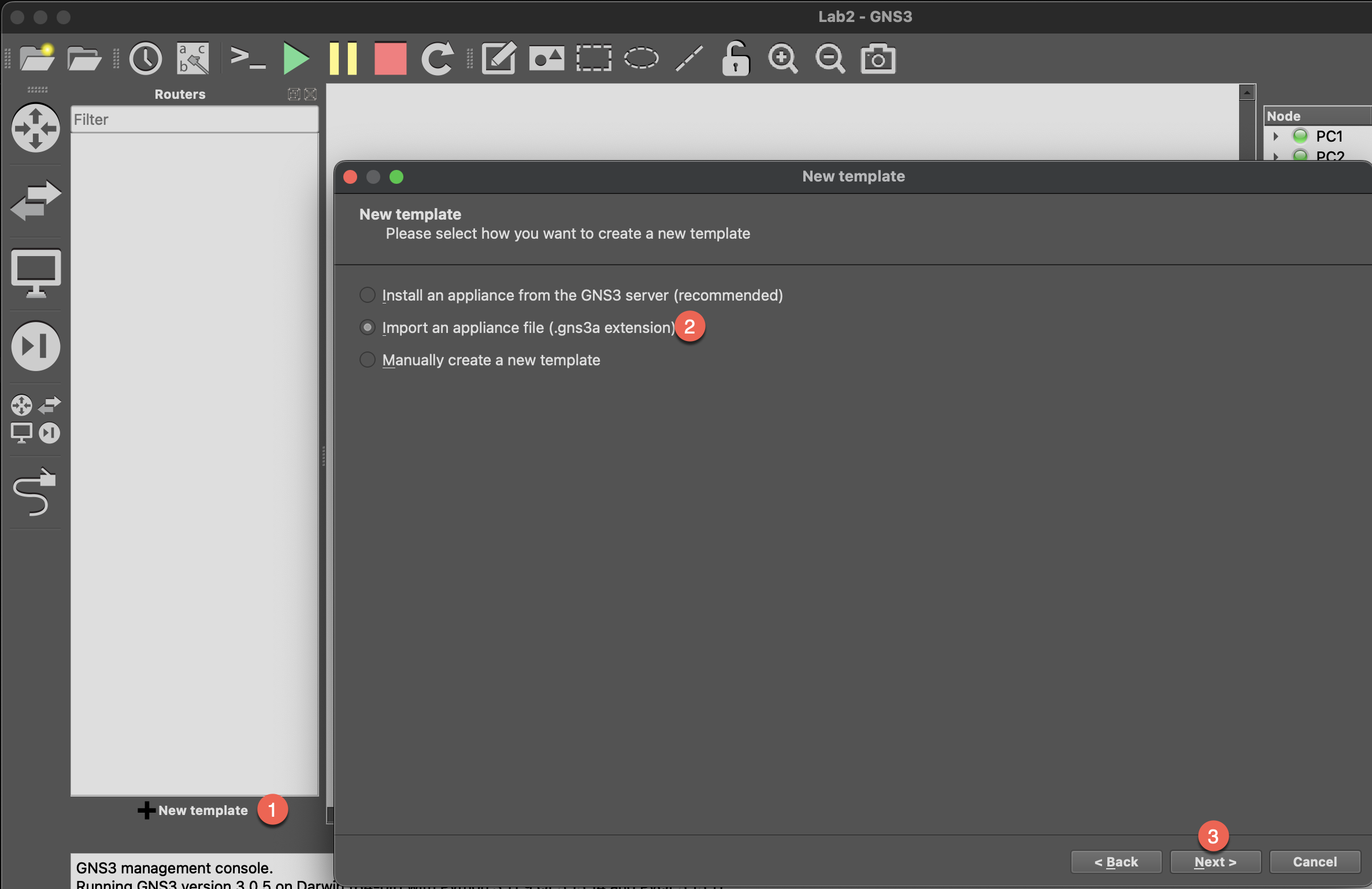The height and width of the screenshot is (889, 1372).
Task: Browse end devices monitor icon
Action: tap(35, 273)
